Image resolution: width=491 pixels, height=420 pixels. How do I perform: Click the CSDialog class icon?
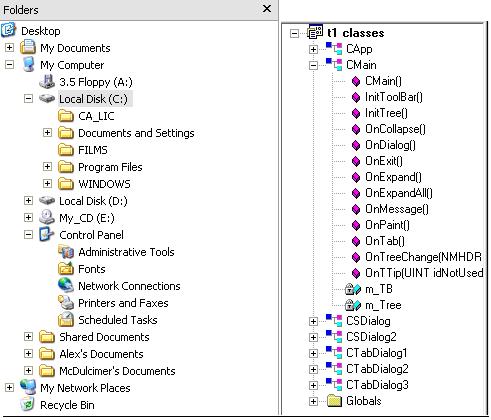click(334, 321)
